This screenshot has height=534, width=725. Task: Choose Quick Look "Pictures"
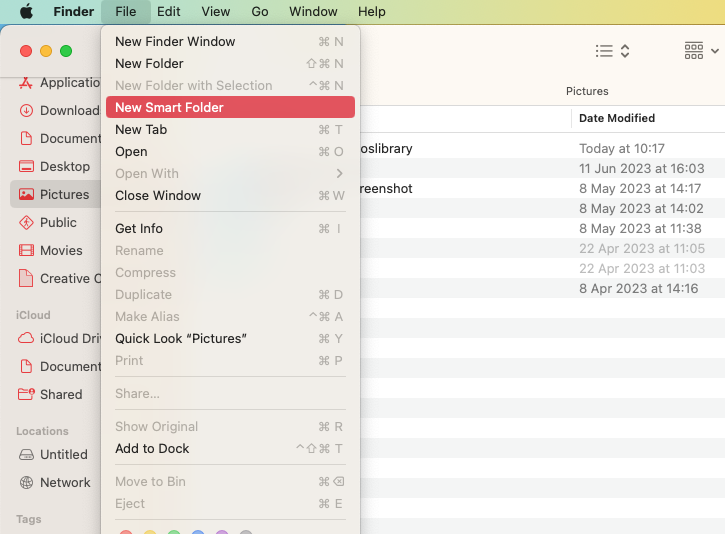tap(230, 338)
